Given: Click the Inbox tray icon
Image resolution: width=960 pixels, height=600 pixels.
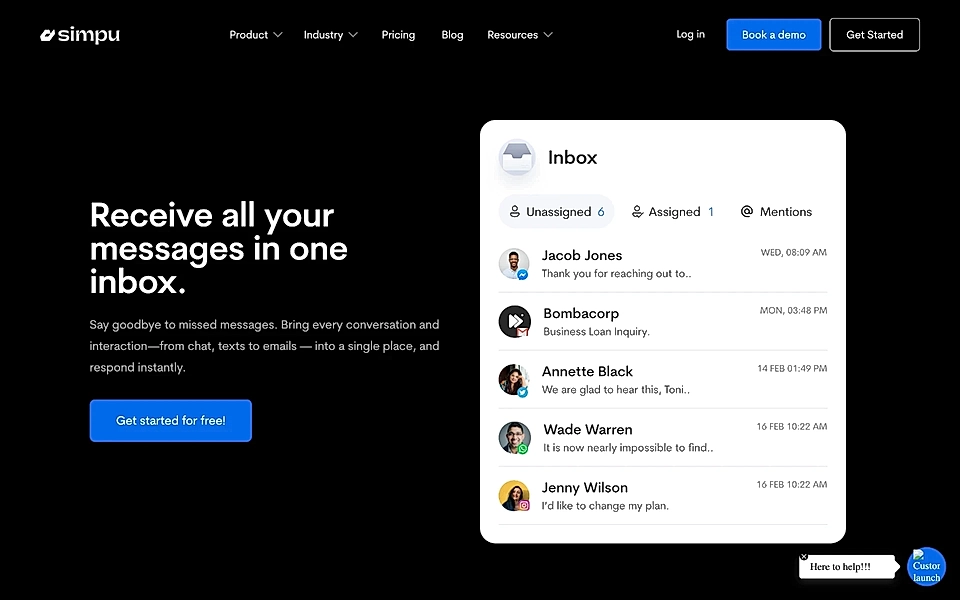Looking at the screenshot, I should point(517,157).
